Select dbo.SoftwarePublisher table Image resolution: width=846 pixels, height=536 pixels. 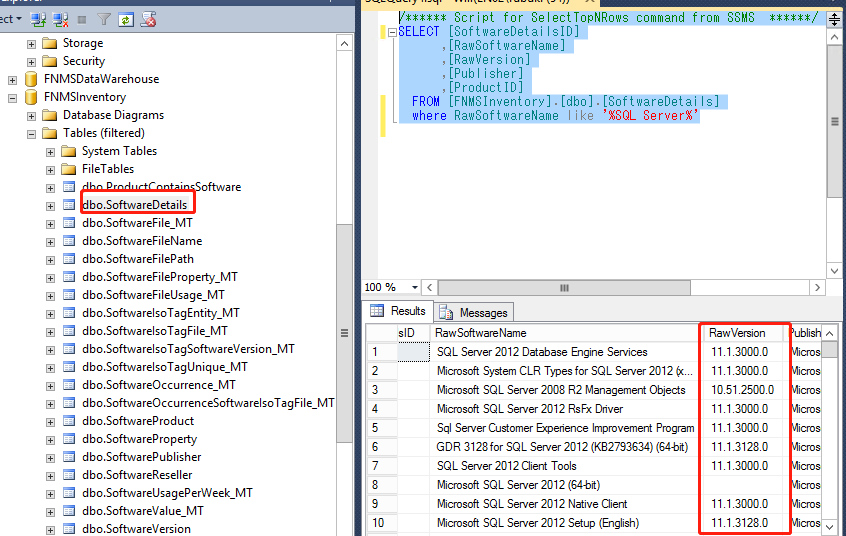point(142,457)
